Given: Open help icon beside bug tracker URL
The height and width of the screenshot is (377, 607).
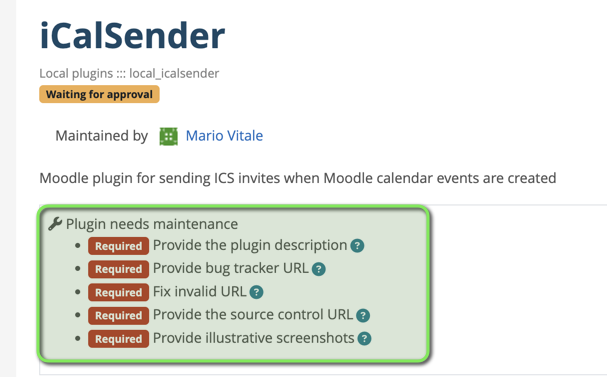Looking at the screenshot, I should 319,269.
